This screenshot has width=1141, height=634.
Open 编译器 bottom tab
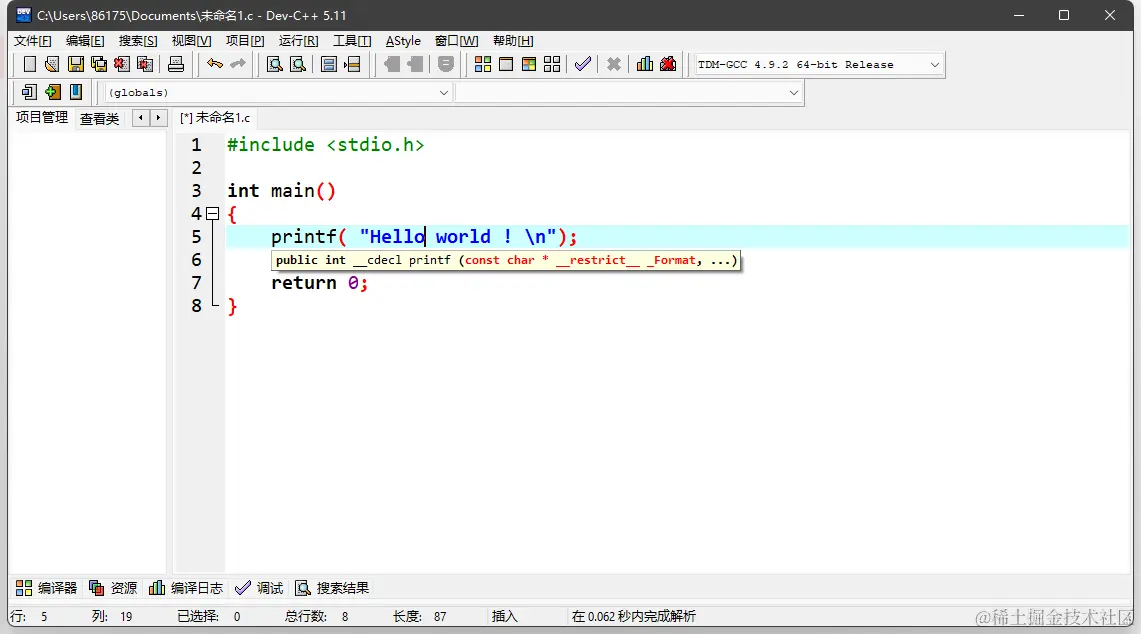(47, 588)
